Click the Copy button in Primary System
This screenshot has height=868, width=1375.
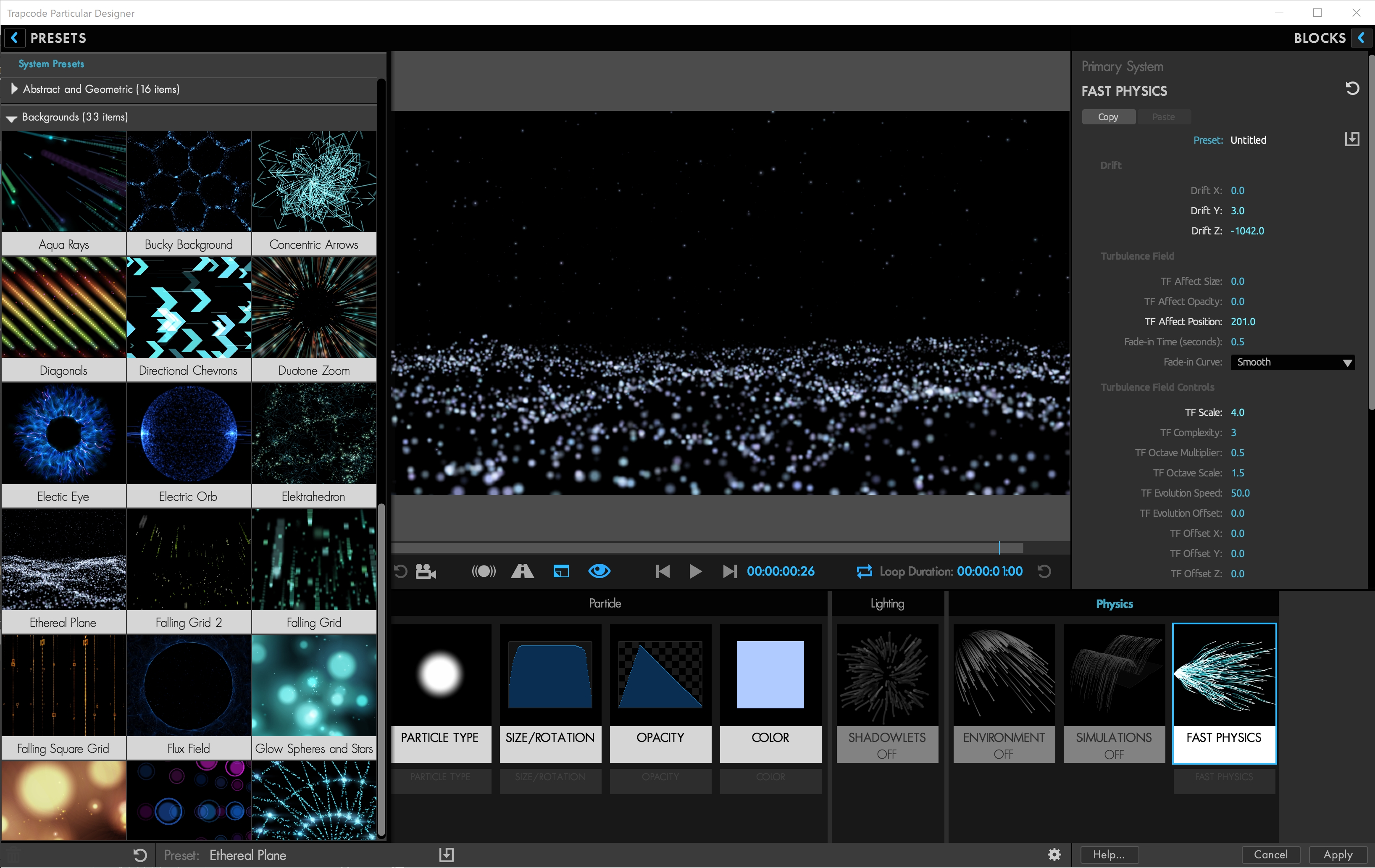[x=1108, y=116]
